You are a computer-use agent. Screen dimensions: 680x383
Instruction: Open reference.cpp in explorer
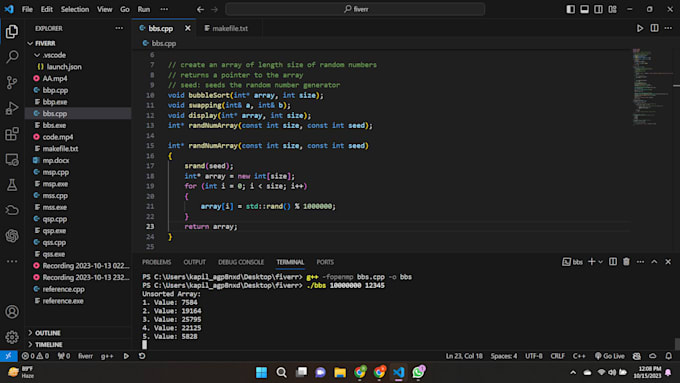coord(64,289)
